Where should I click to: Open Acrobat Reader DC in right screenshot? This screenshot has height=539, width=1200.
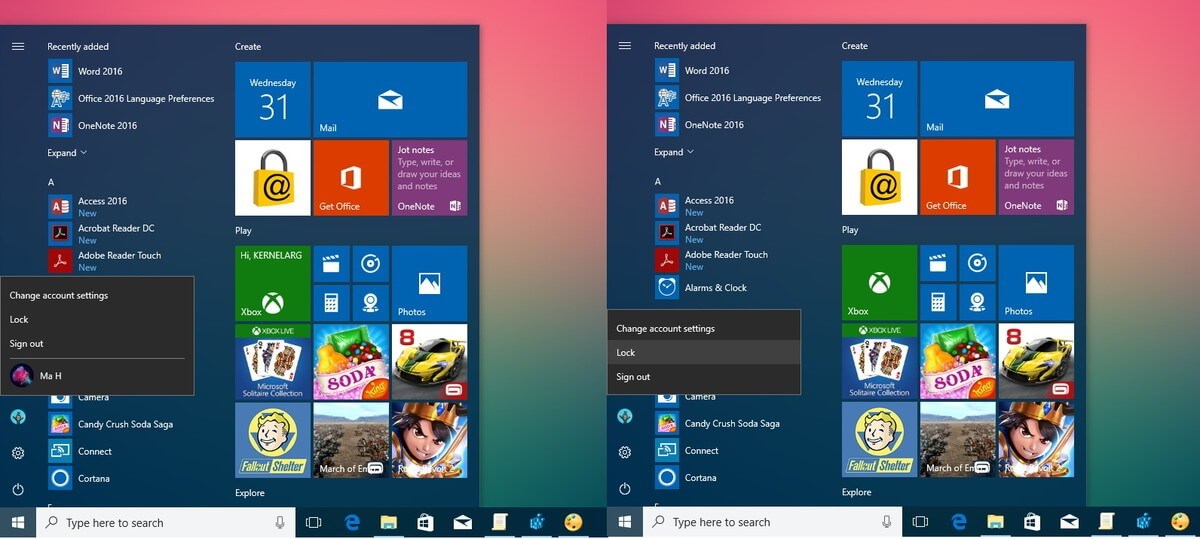[709, 233]
